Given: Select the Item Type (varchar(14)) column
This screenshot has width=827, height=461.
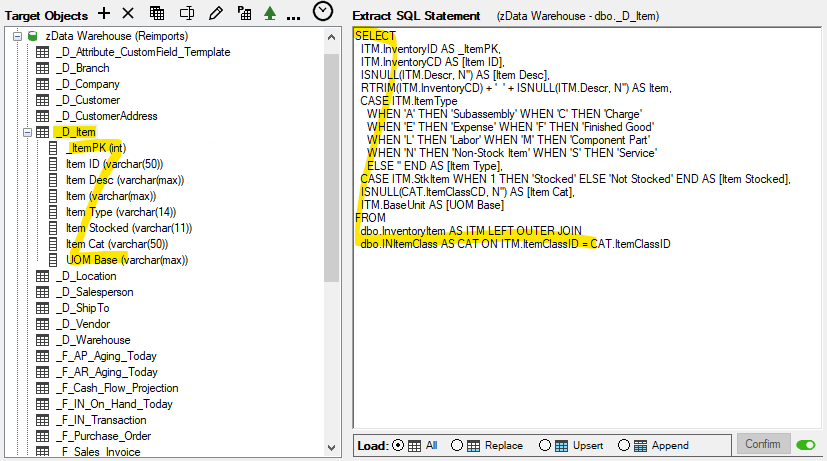Looking at the screenshot, I should (x=121, y=212).
